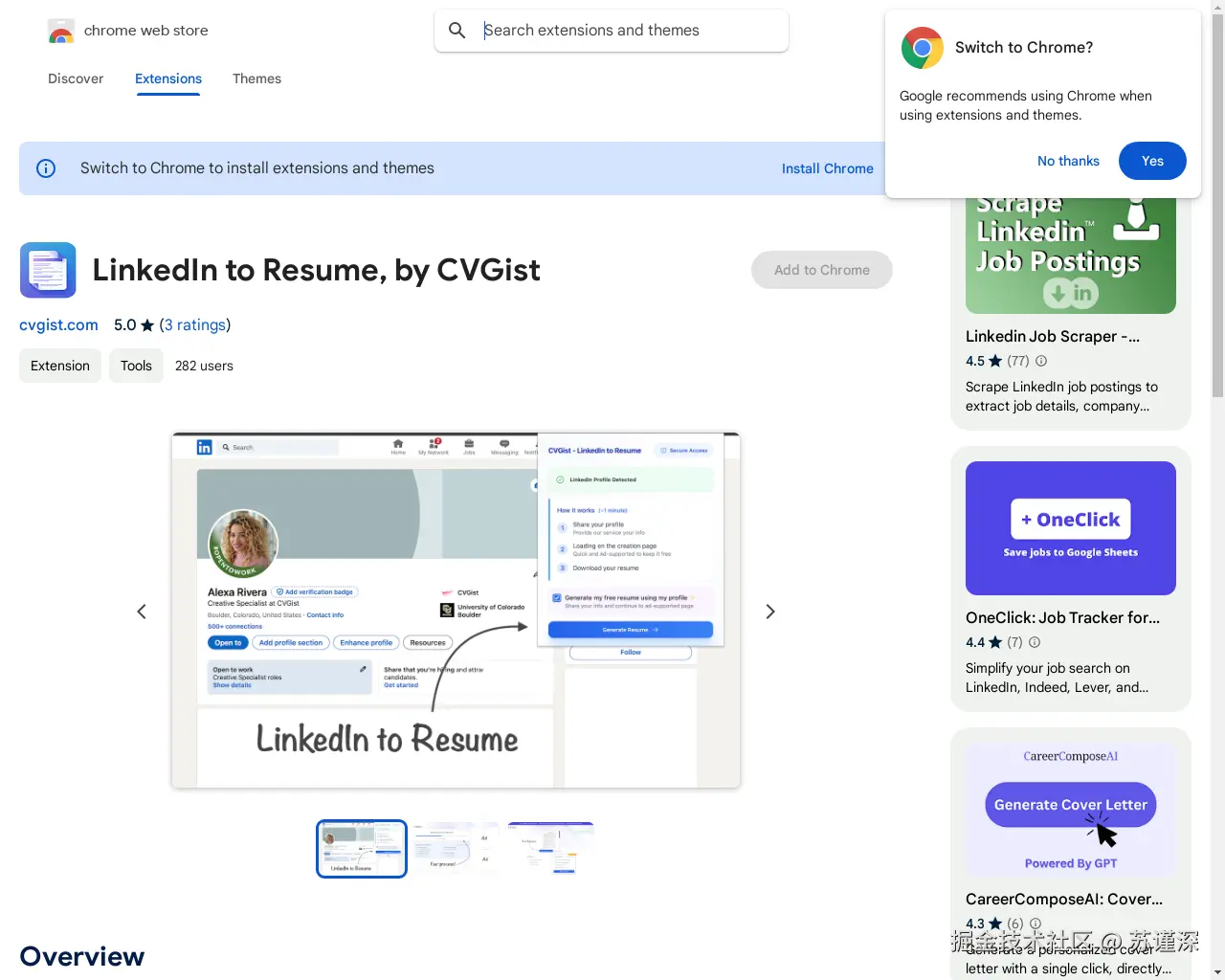Switch to the Discover tab
Image resolution: width=1225 pixels, height=980 pixels.
[76, 78]
